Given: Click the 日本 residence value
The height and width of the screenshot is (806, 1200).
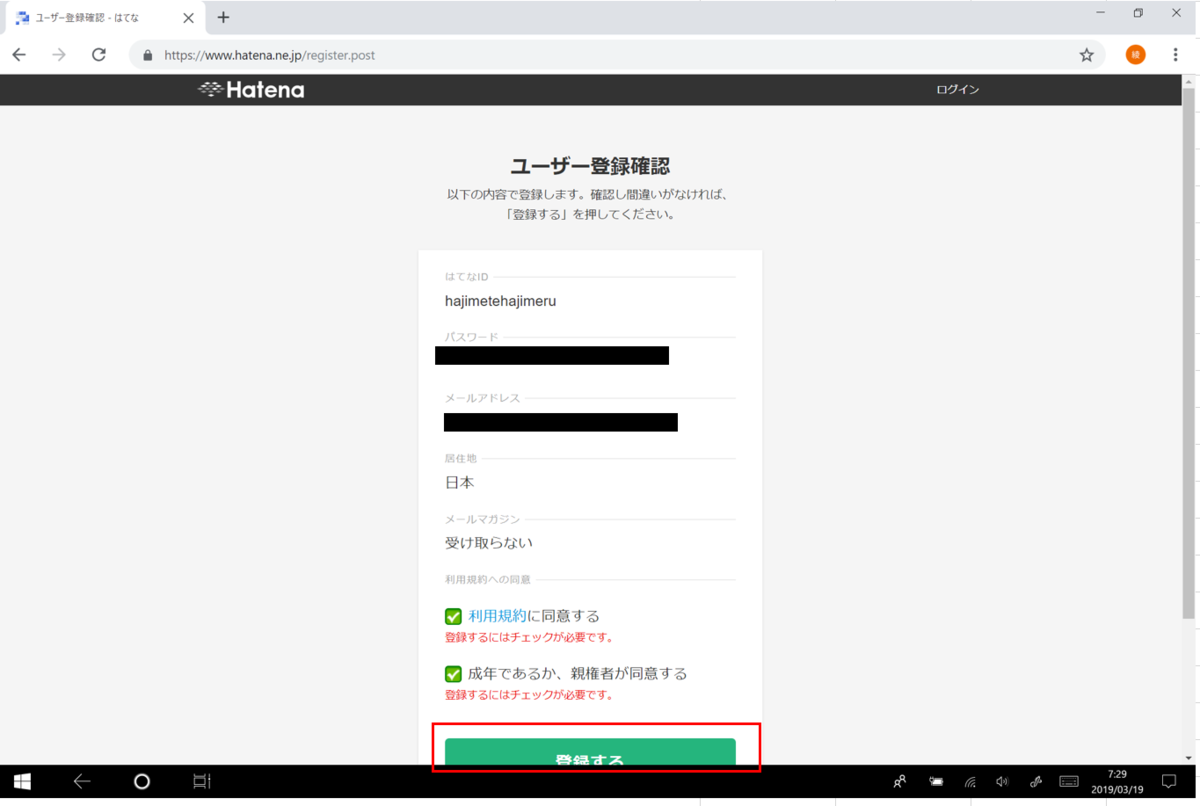Looking at the screenshot, I should (x=459, y=482).
